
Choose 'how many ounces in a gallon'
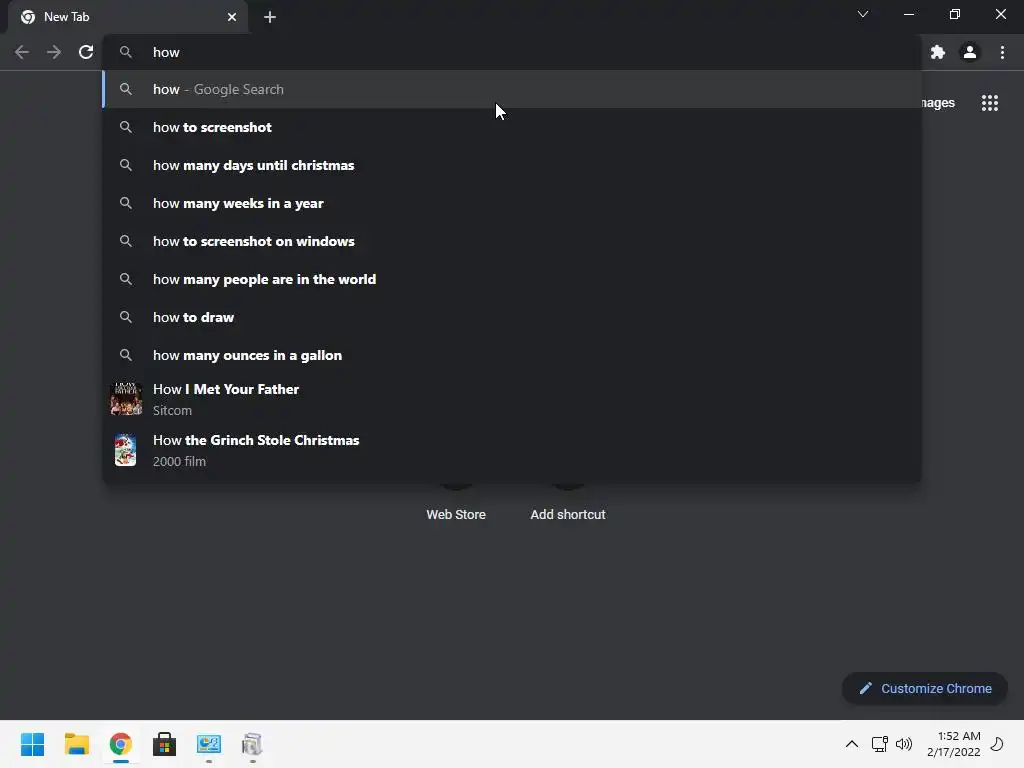[x=512, y=355]
